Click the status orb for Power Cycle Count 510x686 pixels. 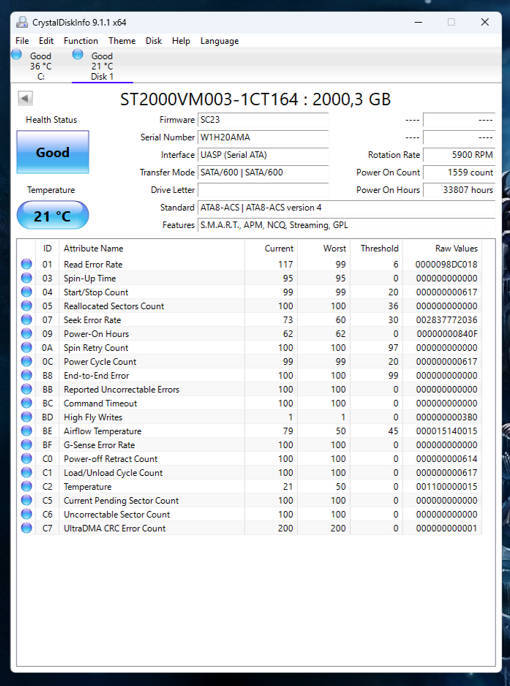pos(27,361)
